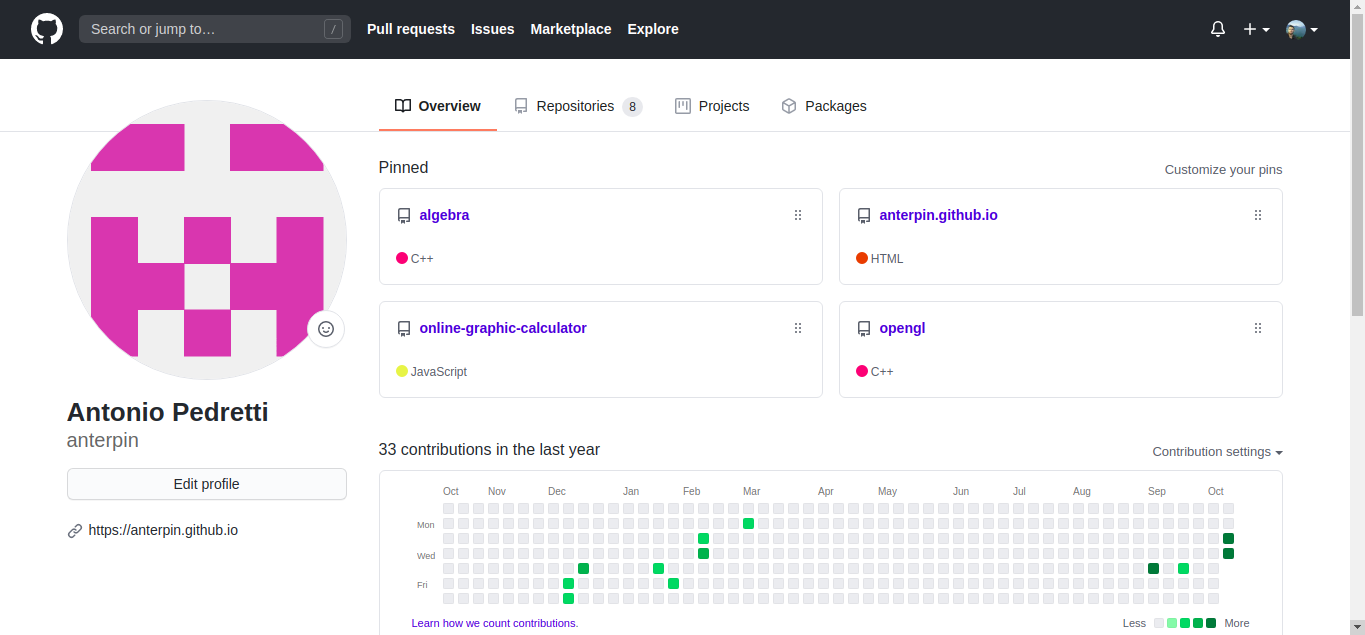
Task: Open the notifications bell
Action: click(1218, 29)
